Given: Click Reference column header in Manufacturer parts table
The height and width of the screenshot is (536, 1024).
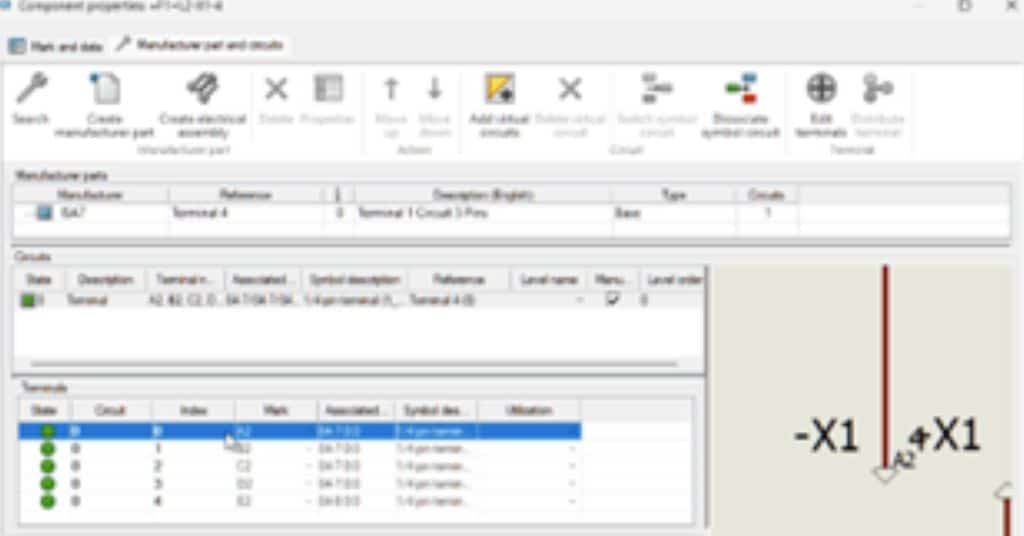Looking at the screenshot, I should point(246,195).
